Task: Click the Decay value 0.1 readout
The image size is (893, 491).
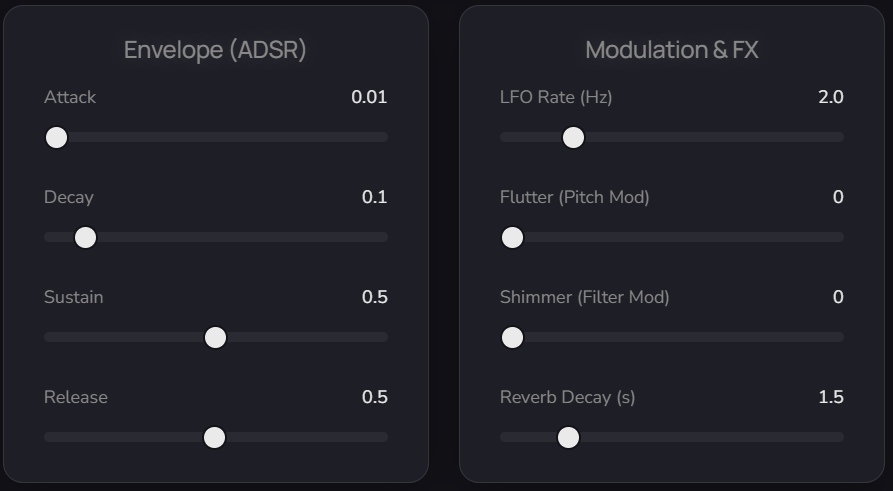Action: pyautogui.click(x=374, y=197)
